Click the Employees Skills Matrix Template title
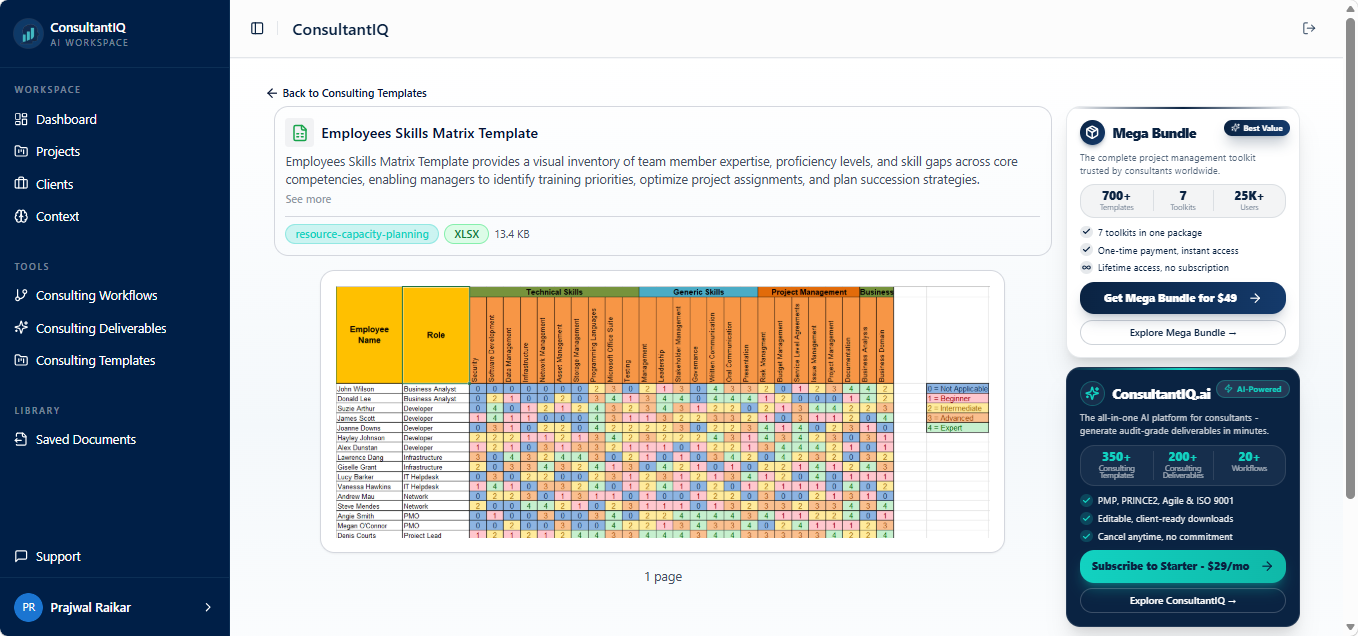1358x636 pixels. [x=429, y=133]
